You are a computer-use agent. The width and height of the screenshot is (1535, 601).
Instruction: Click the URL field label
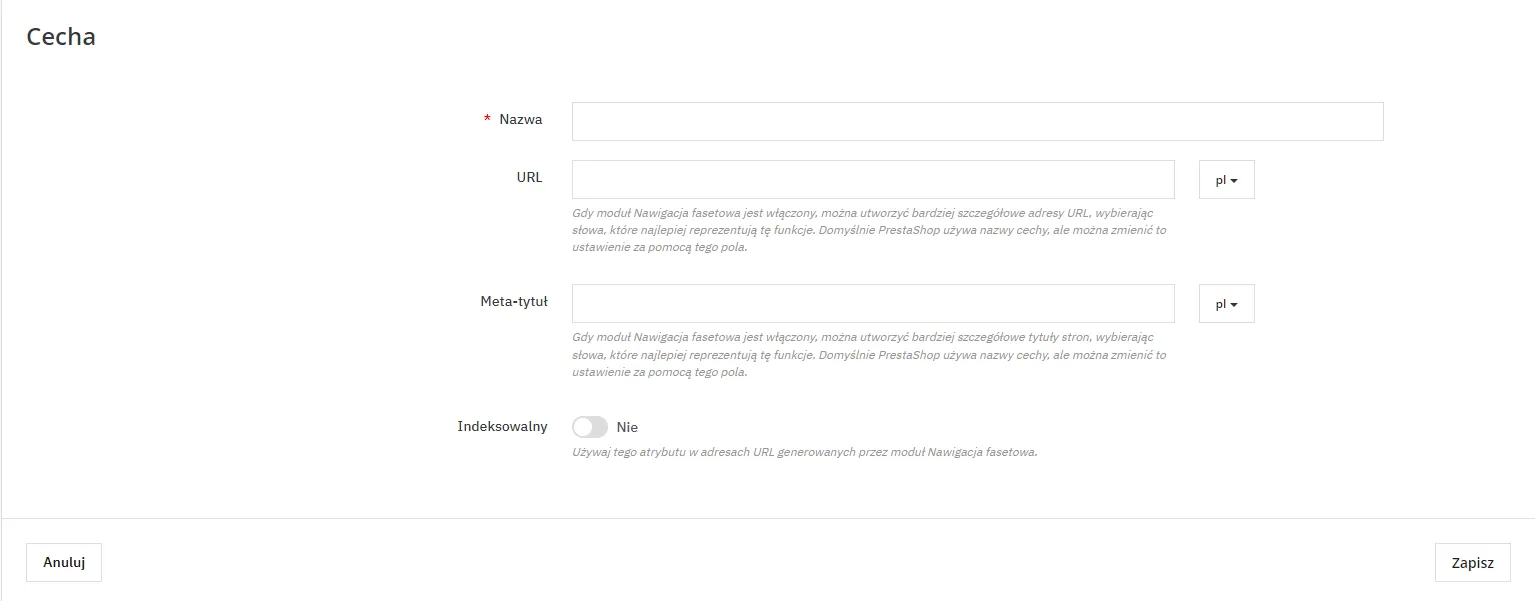click(x=530, y=178)
